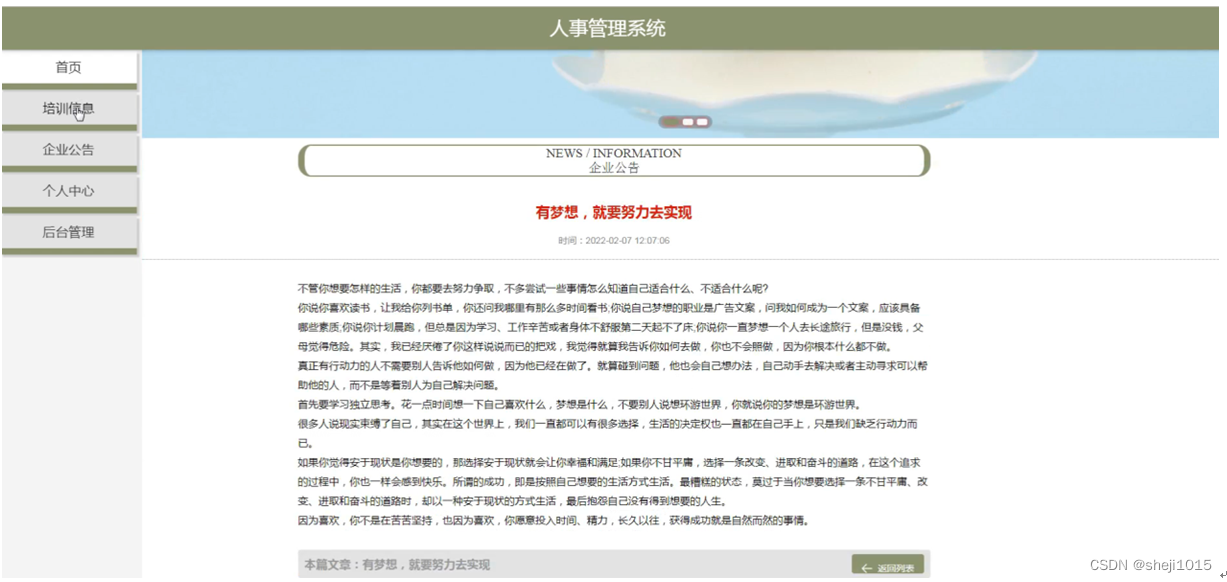
Task: Click the line starting 不管你想要怎样的生活
Action: [533, 288]
